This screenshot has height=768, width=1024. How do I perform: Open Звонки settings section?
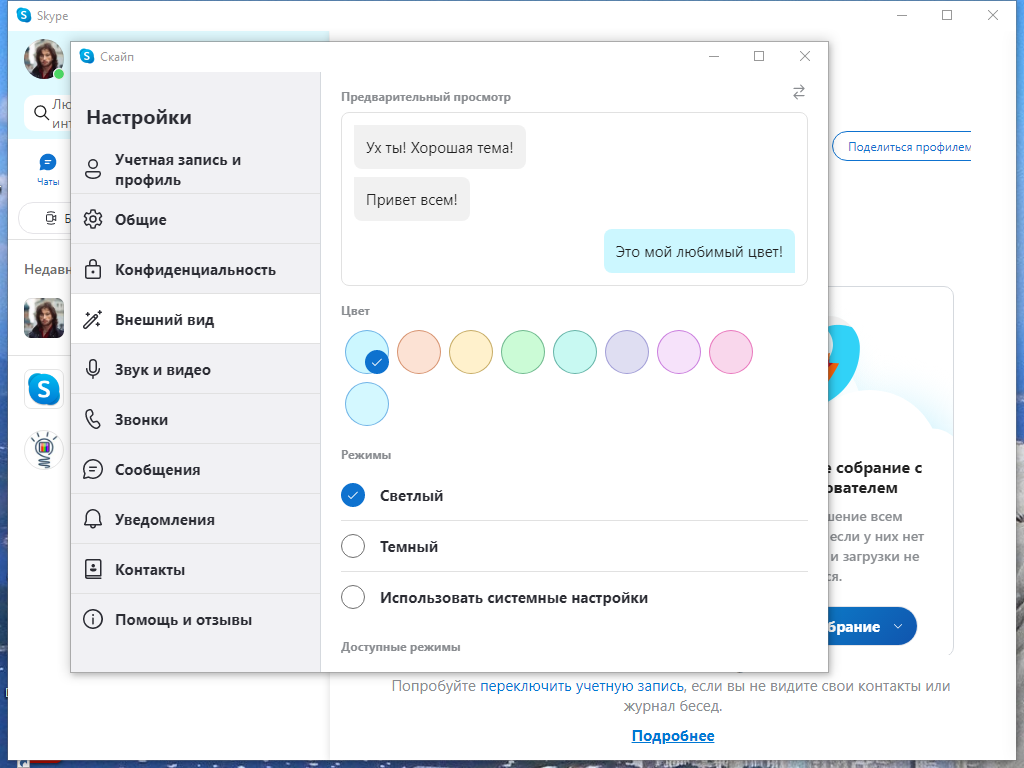coord(195,419)
